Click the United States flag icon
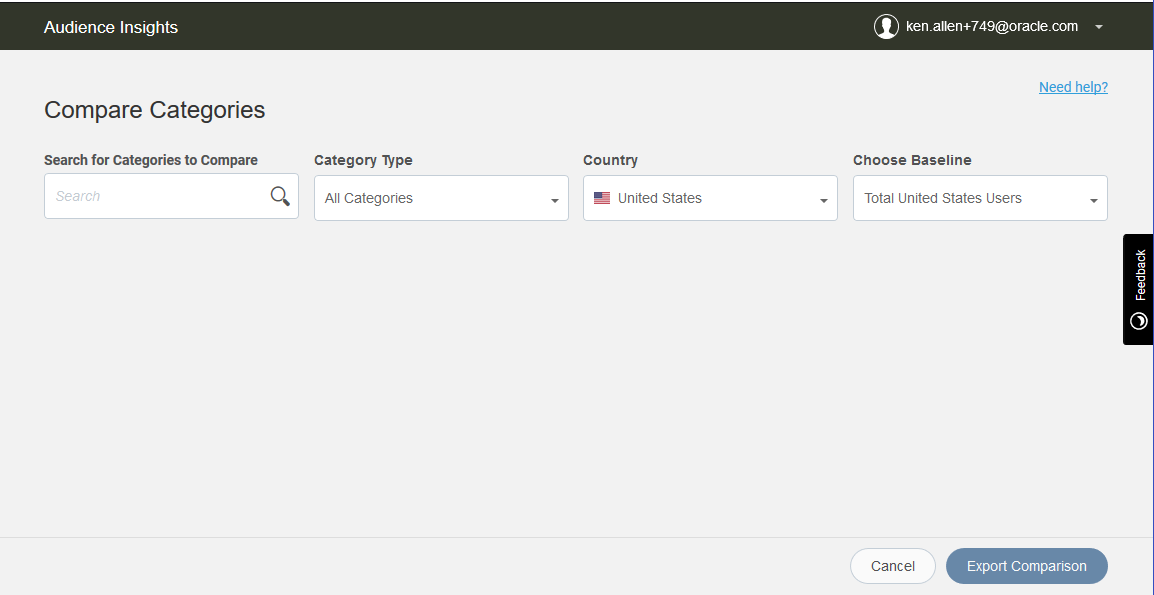 602,198
